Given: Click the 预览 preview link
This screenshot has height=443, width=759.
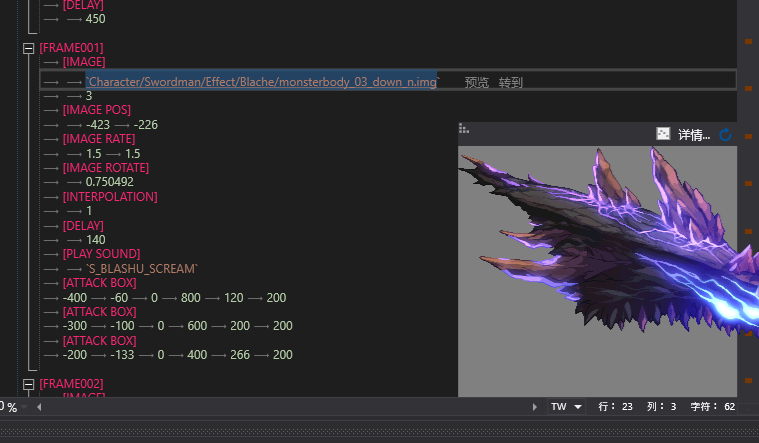Looking at the screenshot, I should coord(477,82).
